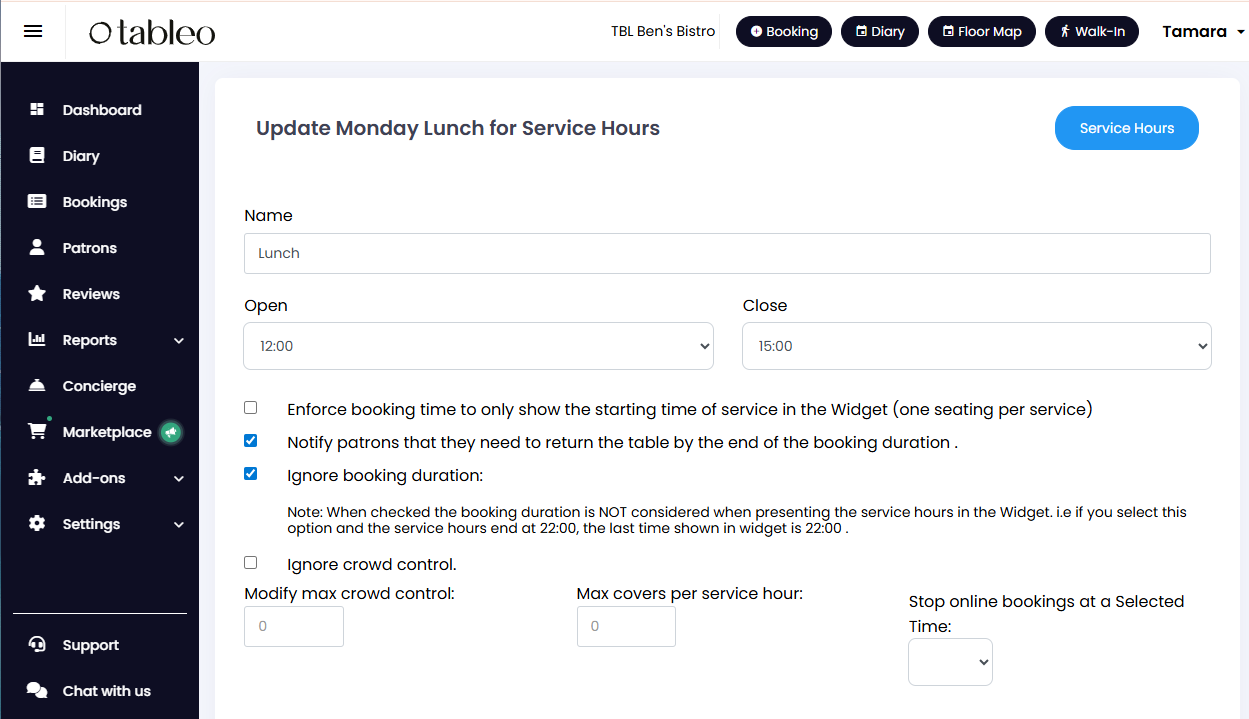This screenshot has height=719, width=1249.
Task: Expand the Add-ons submenu chevron
Action: point(179,479)
